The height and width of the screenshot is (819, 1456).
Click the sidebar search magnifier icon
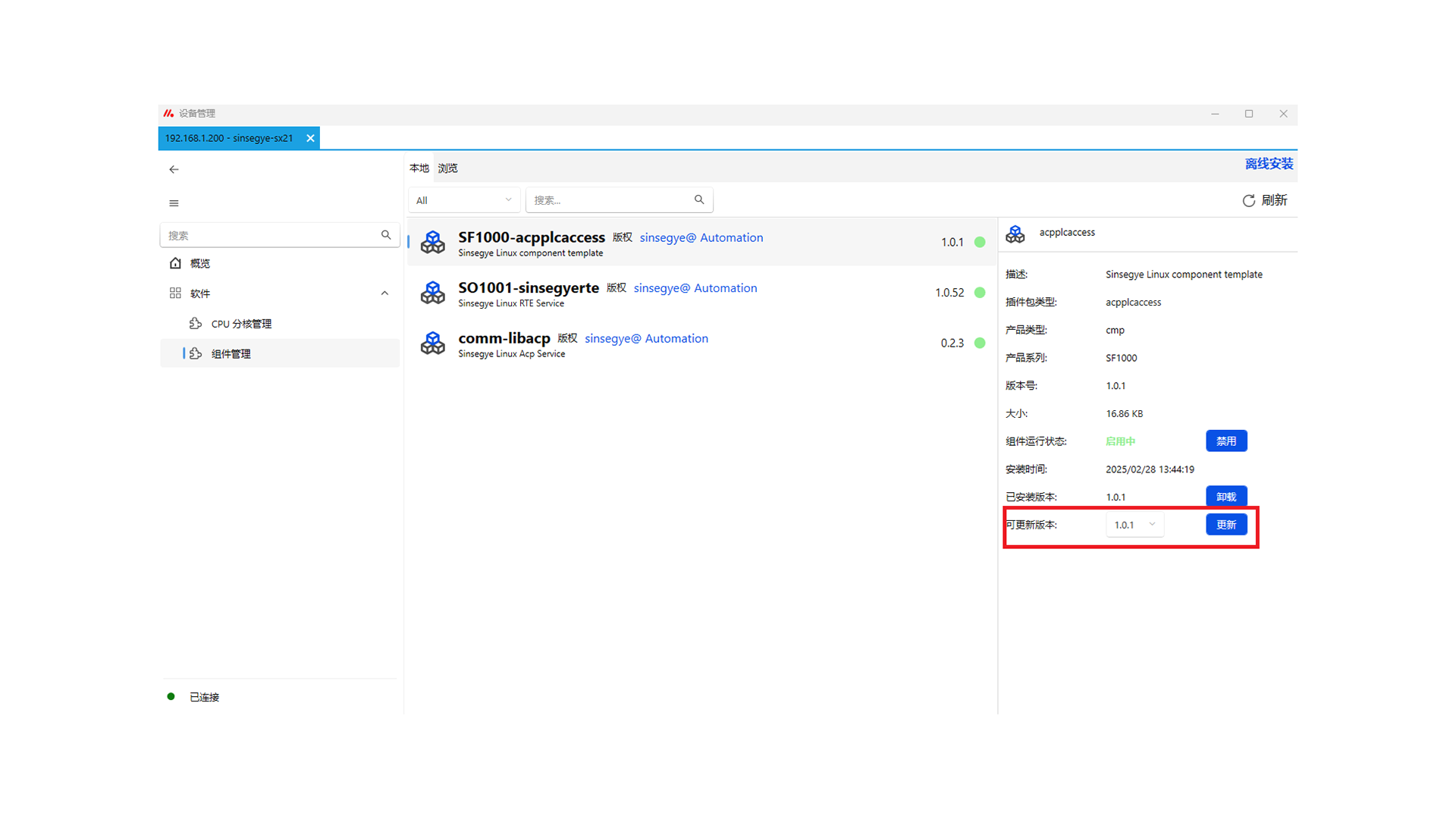(386, 235)
